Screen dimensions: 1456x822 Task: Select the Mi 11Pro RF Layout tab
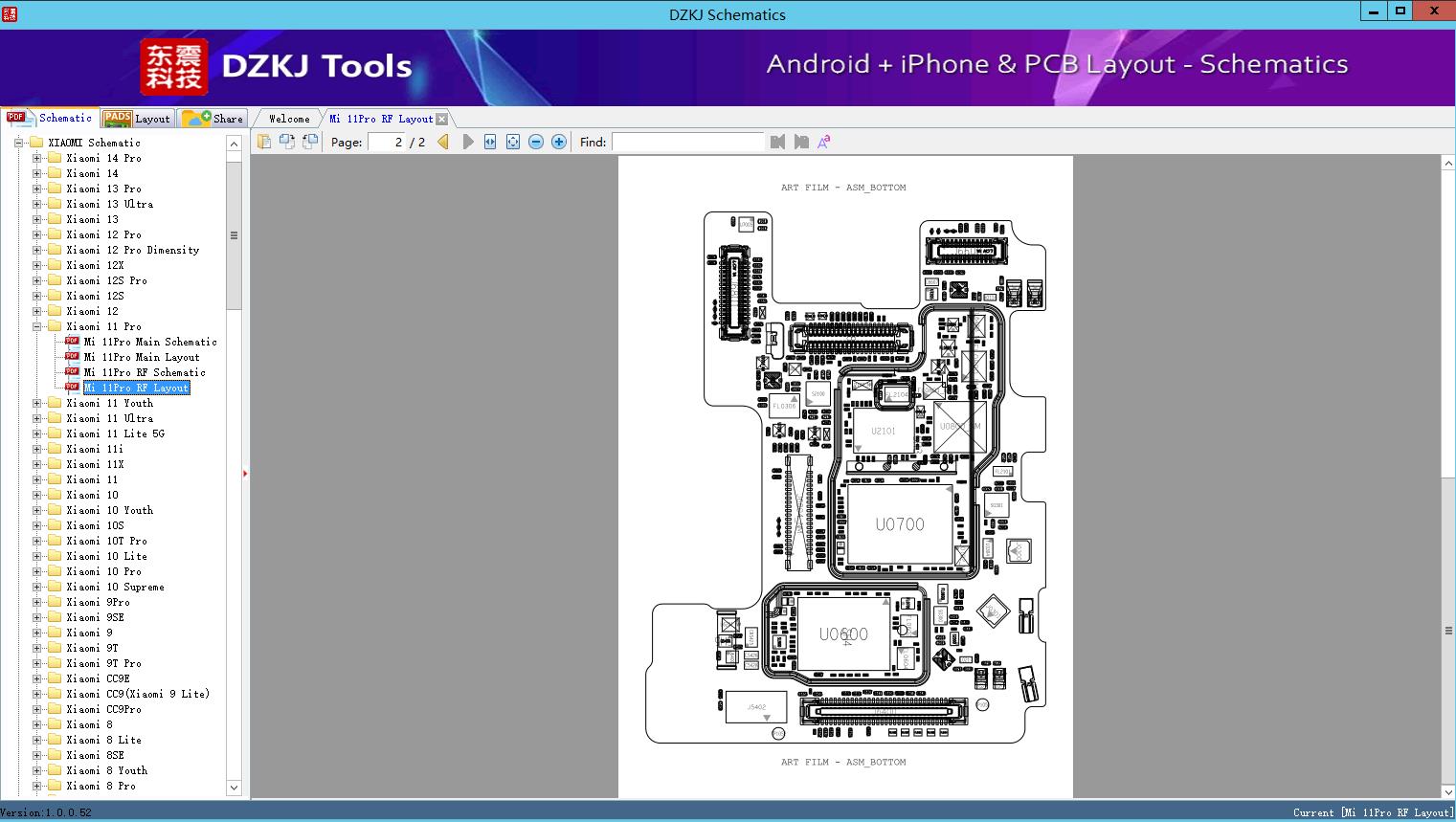(x=381, y=119)
